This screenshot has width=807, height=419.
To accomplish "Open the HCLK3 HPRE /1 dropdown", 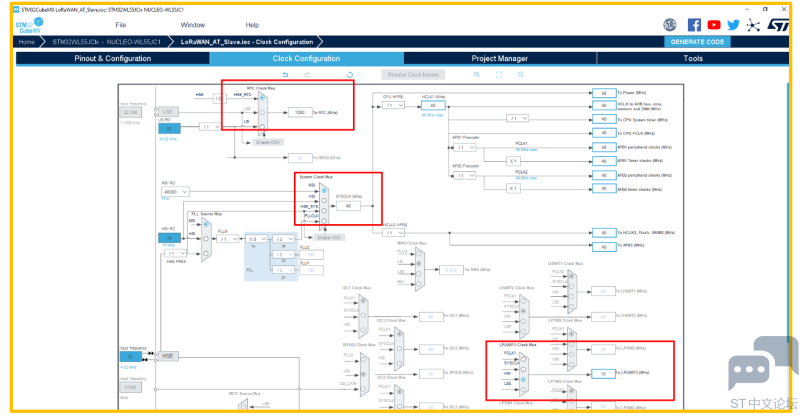I will tap(393, 233).
